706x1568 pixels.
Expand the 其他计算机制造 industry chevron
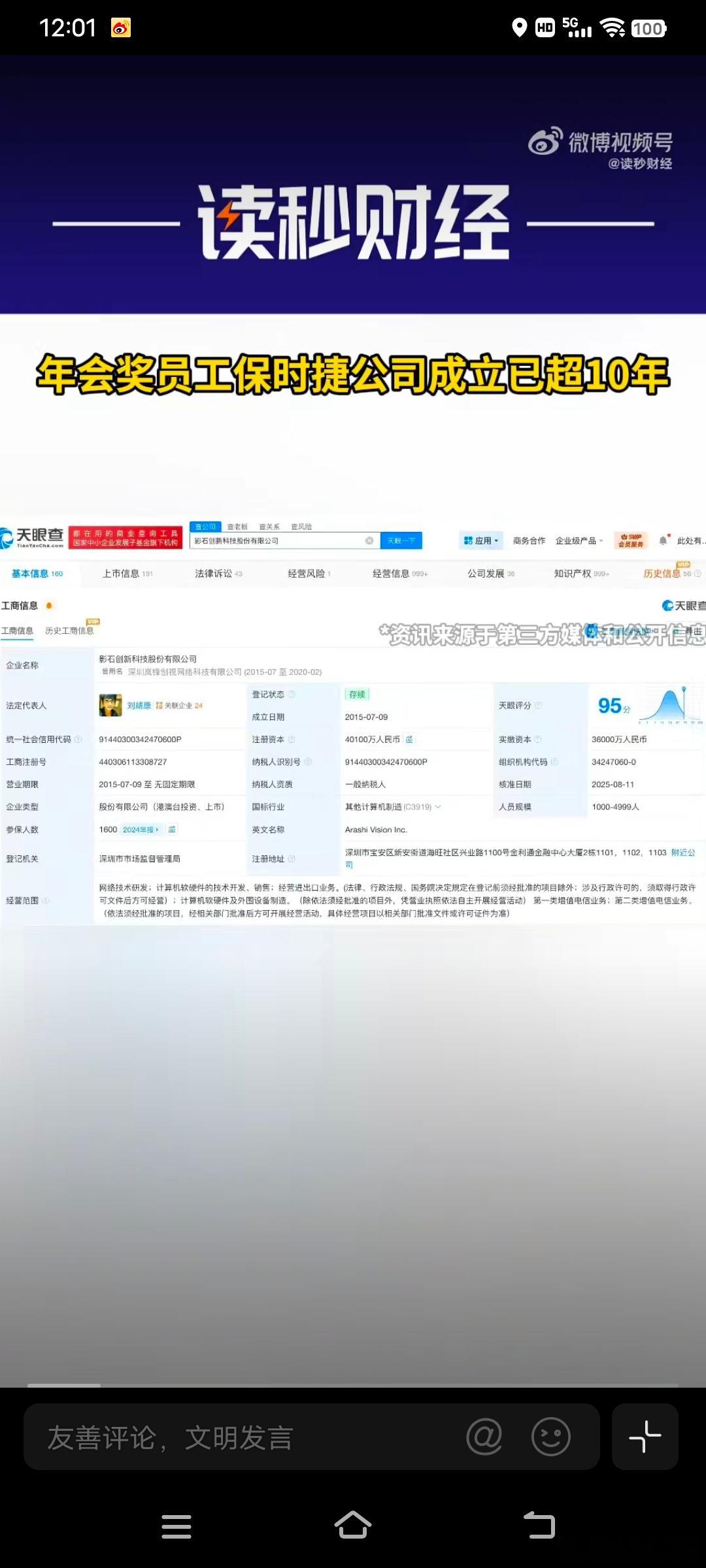tap(438, 807)
